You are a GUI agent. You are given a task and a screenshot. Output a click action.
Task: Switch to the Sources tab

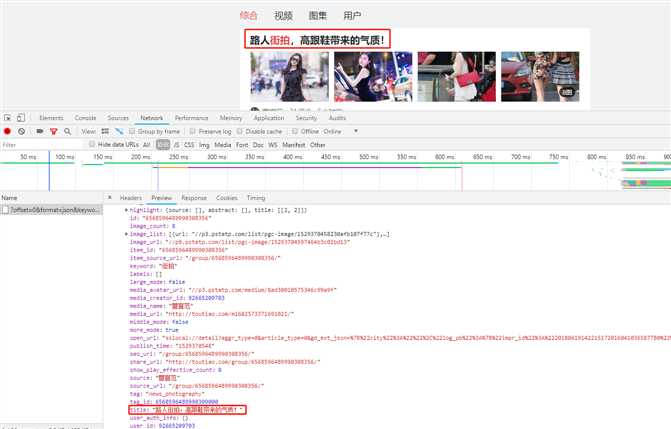(x=118, y=118)
